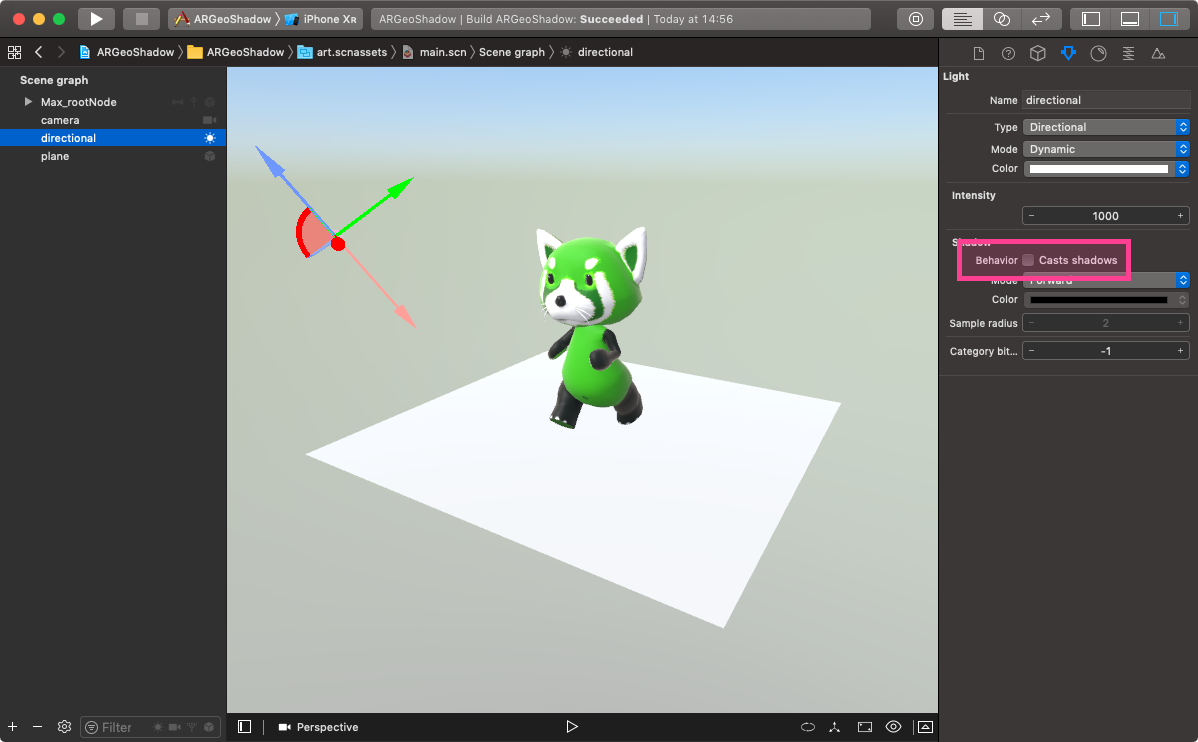Image resolution: width=1198 pixels, height=742 pixels.
Task: Go back in editor history
Action: [x=38, y=52]
